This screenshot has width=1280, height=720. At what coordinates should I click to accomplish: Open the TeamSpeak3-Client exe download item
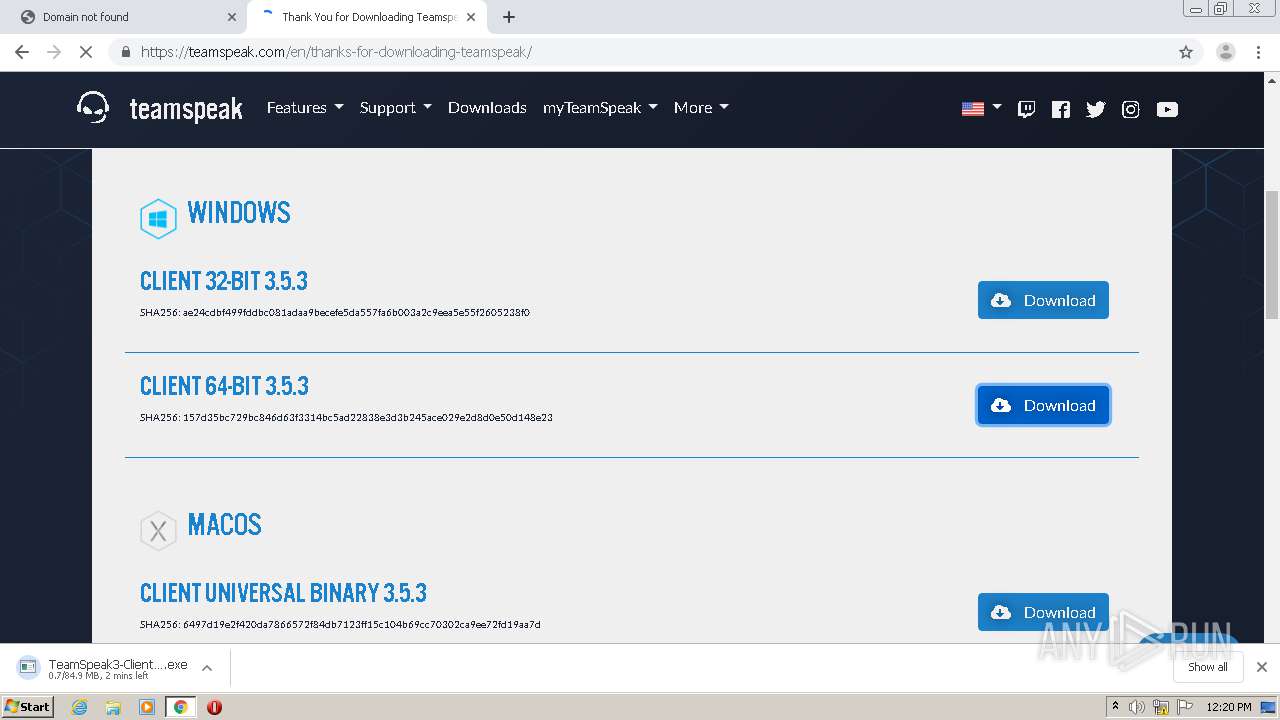[103, 668]
